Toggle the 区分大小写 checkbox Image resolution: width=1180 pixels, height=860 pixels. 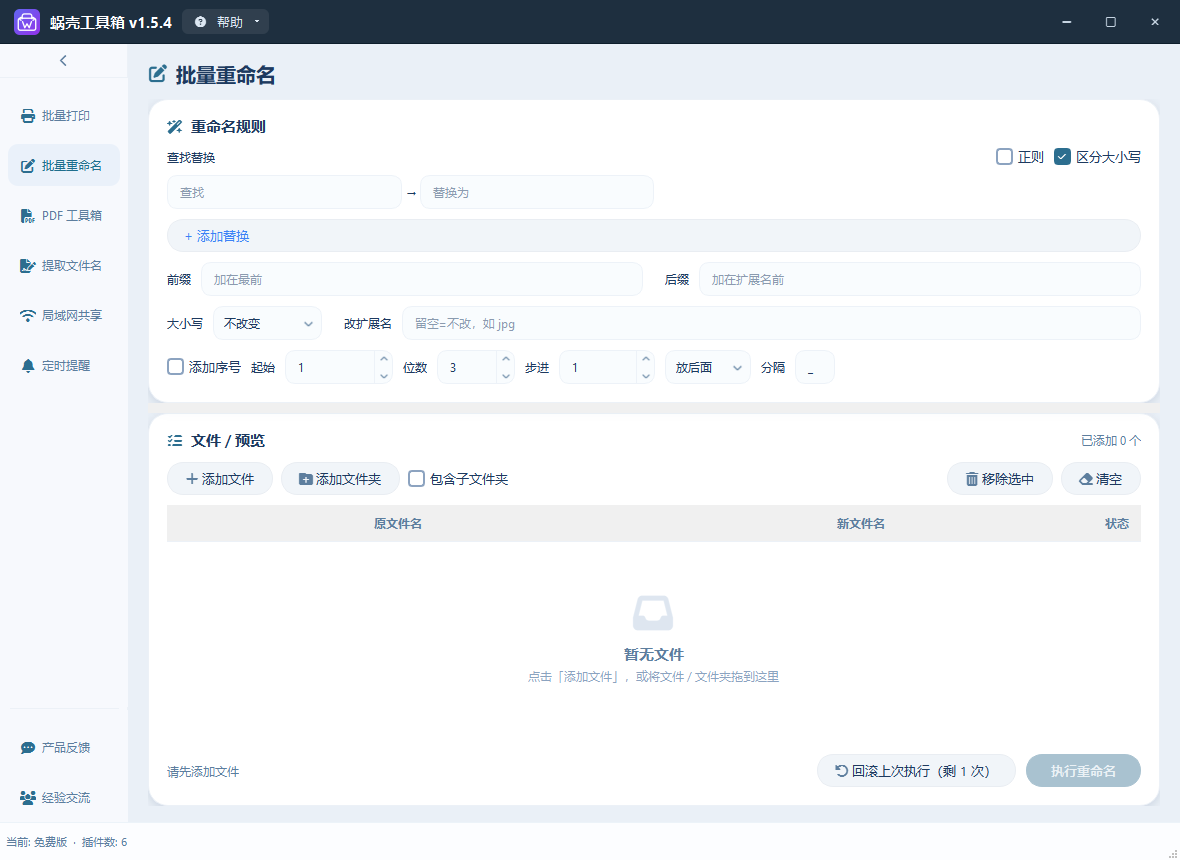click(x=1062, y=157)
